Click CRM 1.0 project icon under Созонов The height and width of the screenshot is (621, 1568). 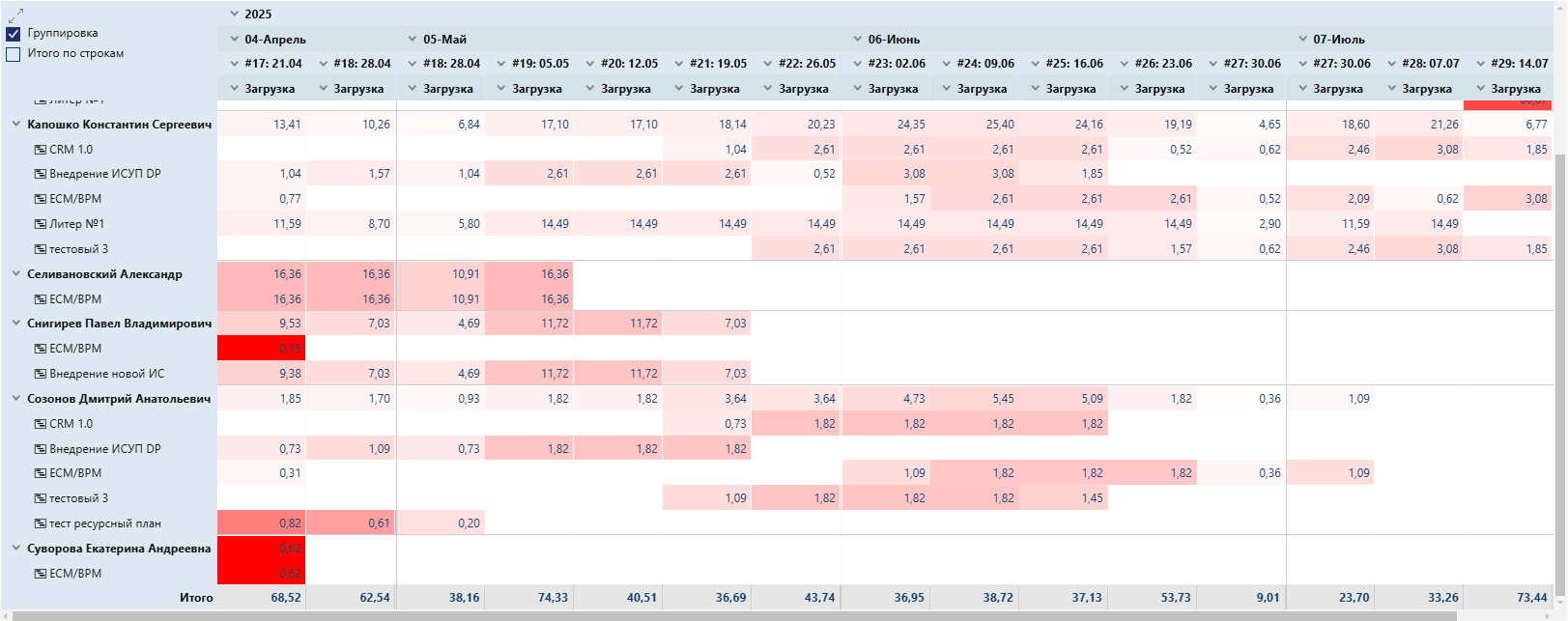[x=41, y=424]
